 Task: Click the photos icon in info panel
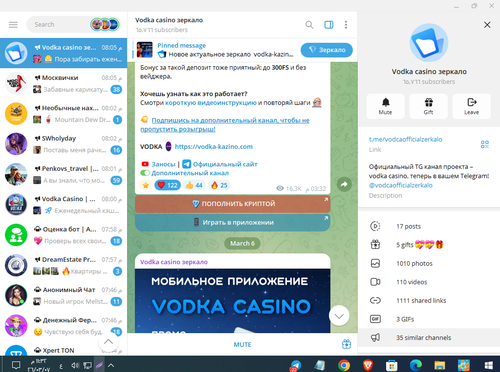click(x=375, y=264)
